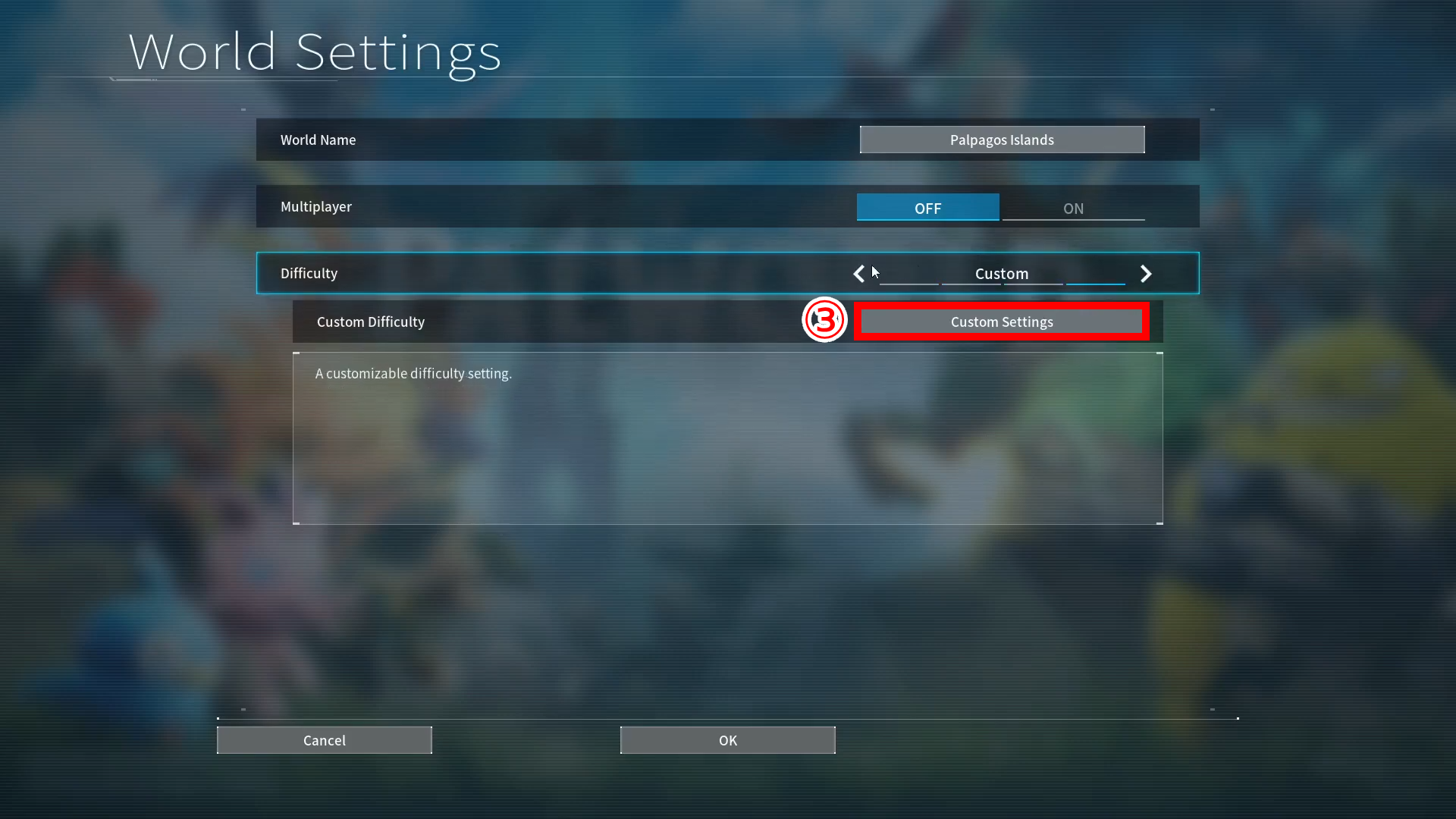Confirm settings with OK
Screen dimensions: 1456x819
pos(726,740)
